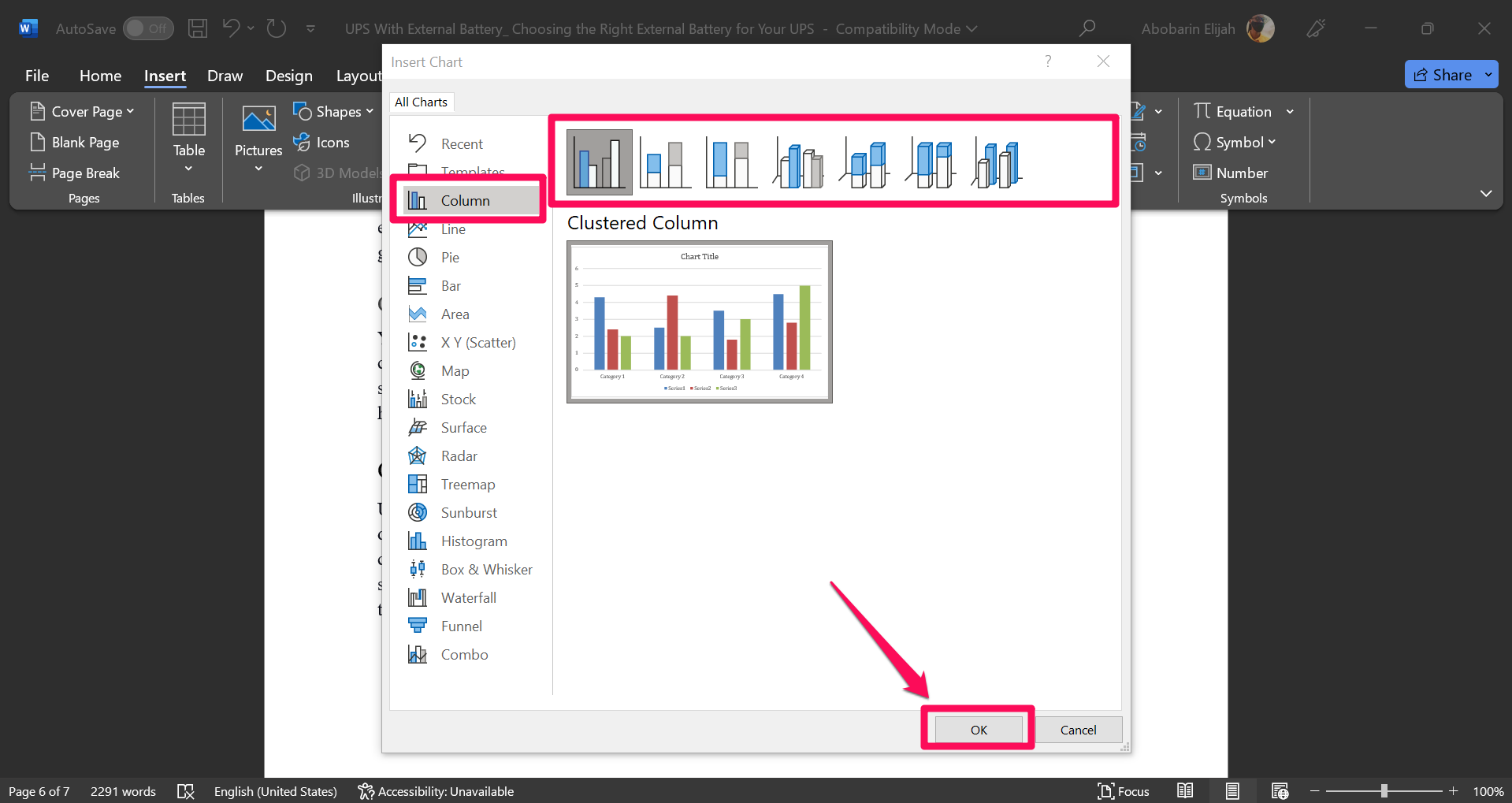Open the Draw ribbon tab
This screenshot has width=1512, height=803.
point(225,76)
